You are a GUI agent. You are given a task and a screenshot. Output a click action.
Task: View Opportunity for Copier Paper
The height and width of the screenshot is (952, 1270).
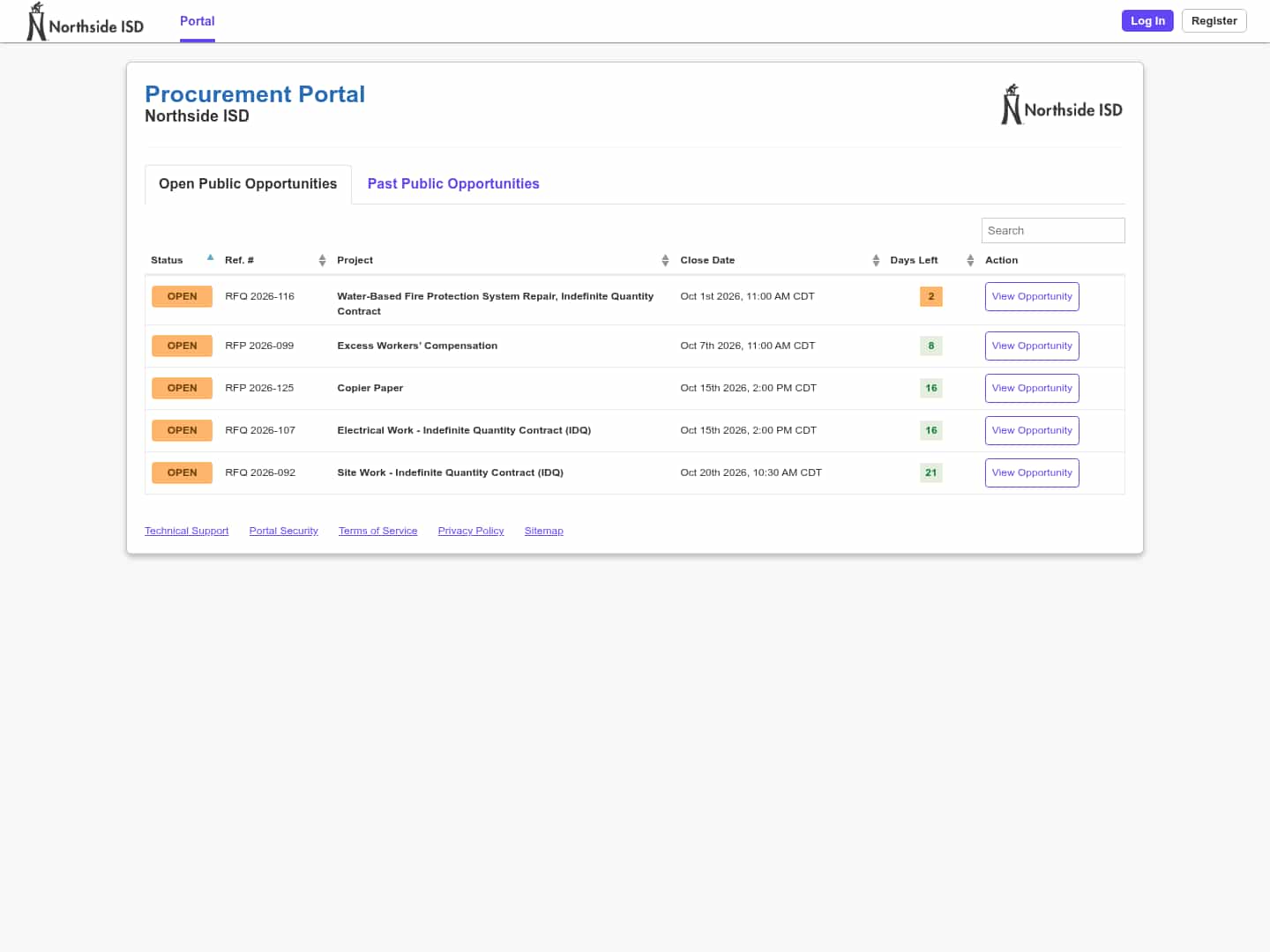point(1032,389)
